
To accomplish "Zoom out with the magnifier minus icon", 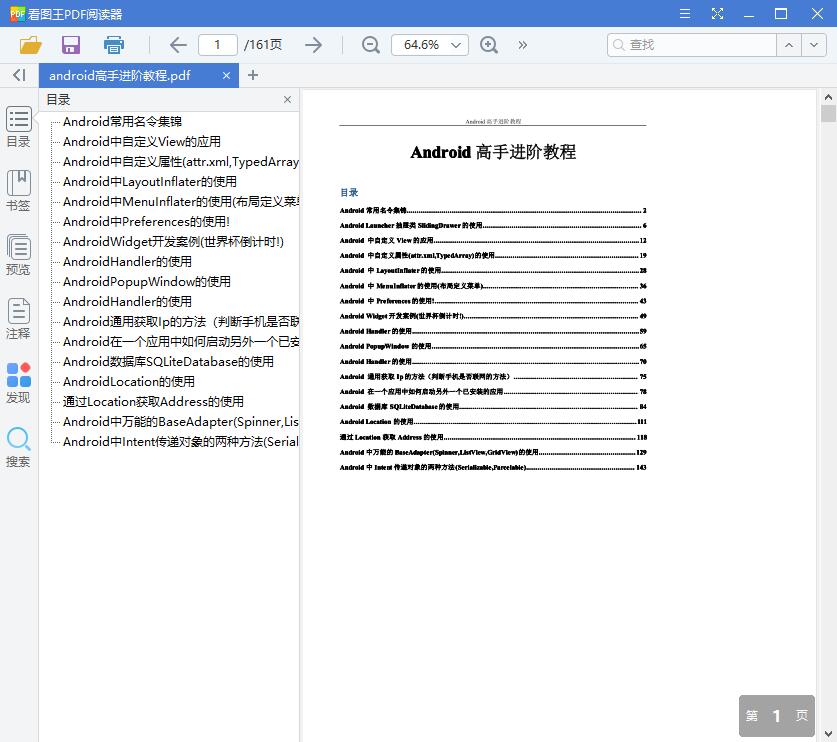I will [370, 44].
